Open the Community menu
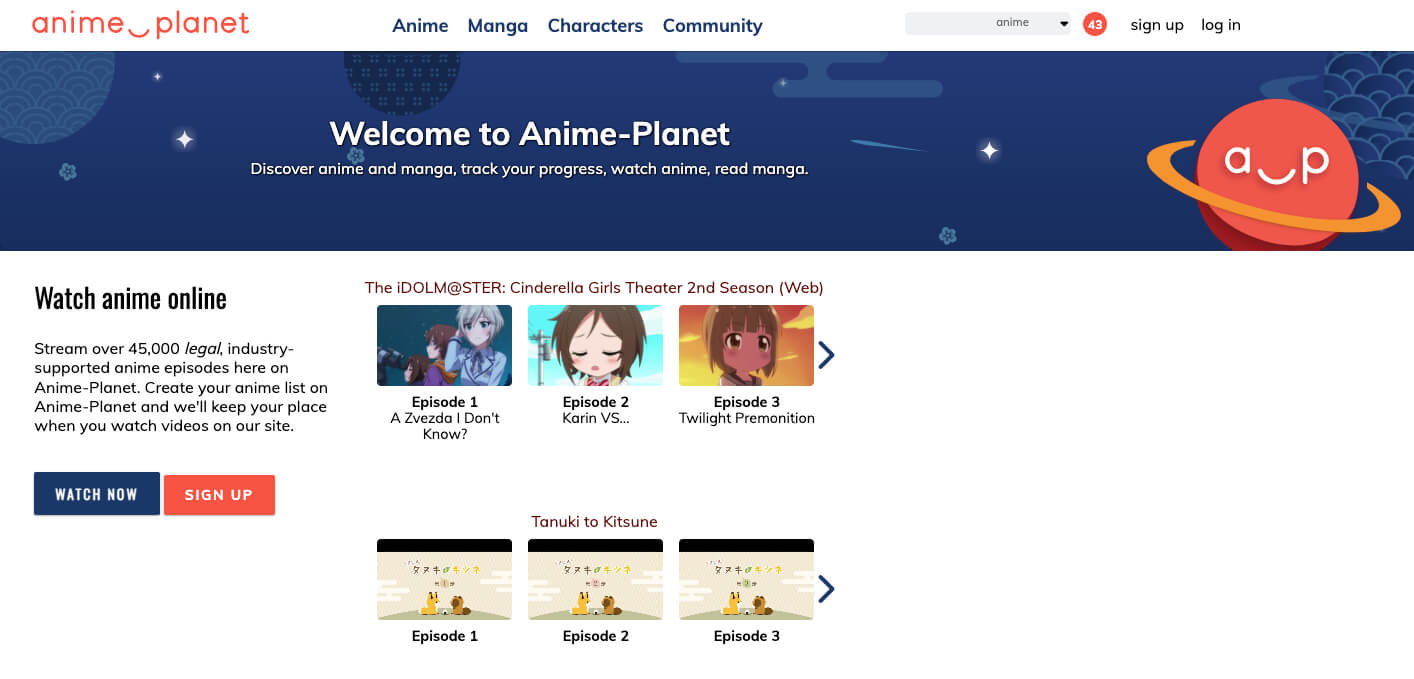This screenshot has width=1414, height=679. tap(712, 26)
